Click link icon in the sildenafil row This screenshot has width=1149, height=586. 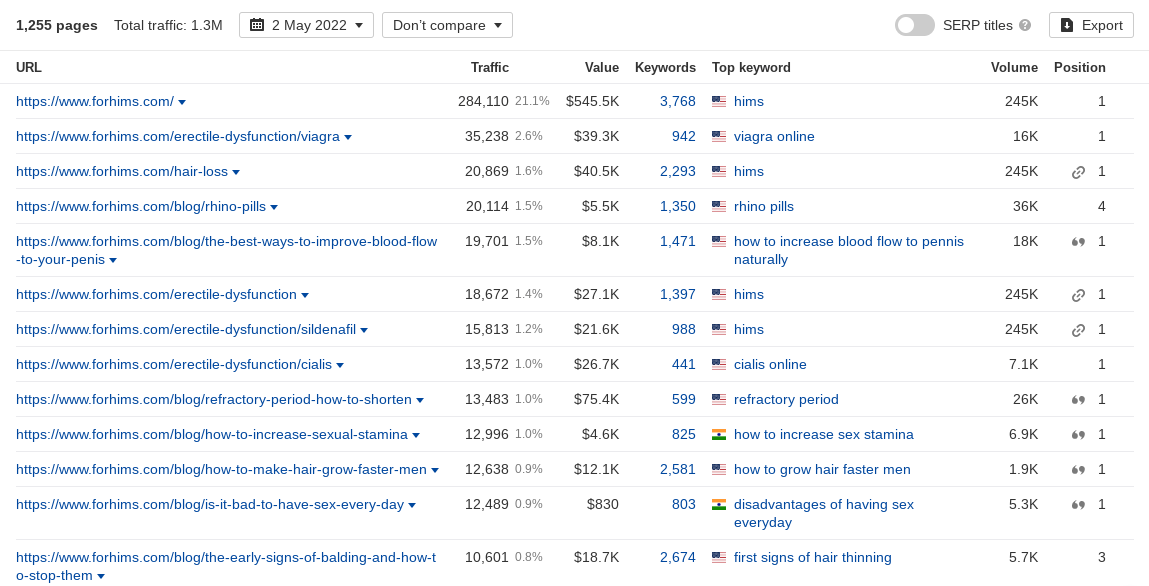click(x=1078, y=330)
